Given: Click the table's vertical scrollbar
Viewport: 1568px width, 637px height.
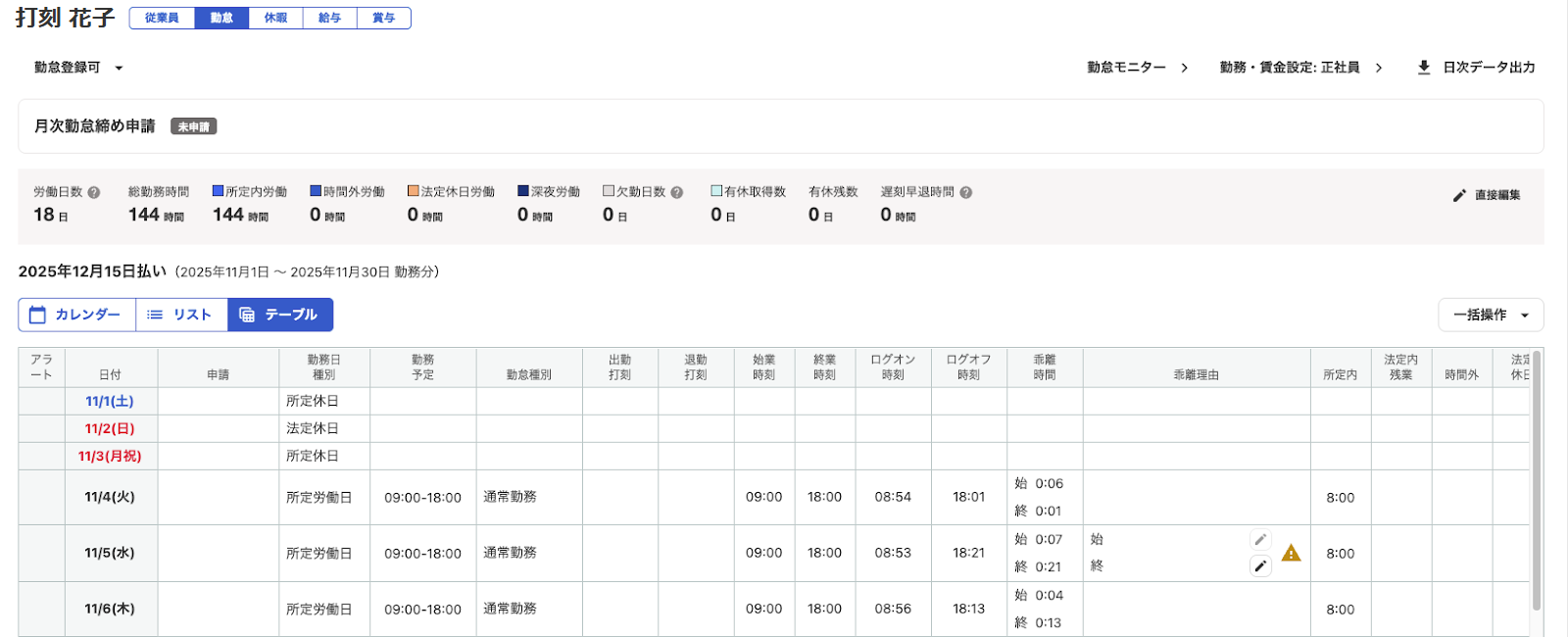Looking at the screenshot, I should tap(1537, 480).
